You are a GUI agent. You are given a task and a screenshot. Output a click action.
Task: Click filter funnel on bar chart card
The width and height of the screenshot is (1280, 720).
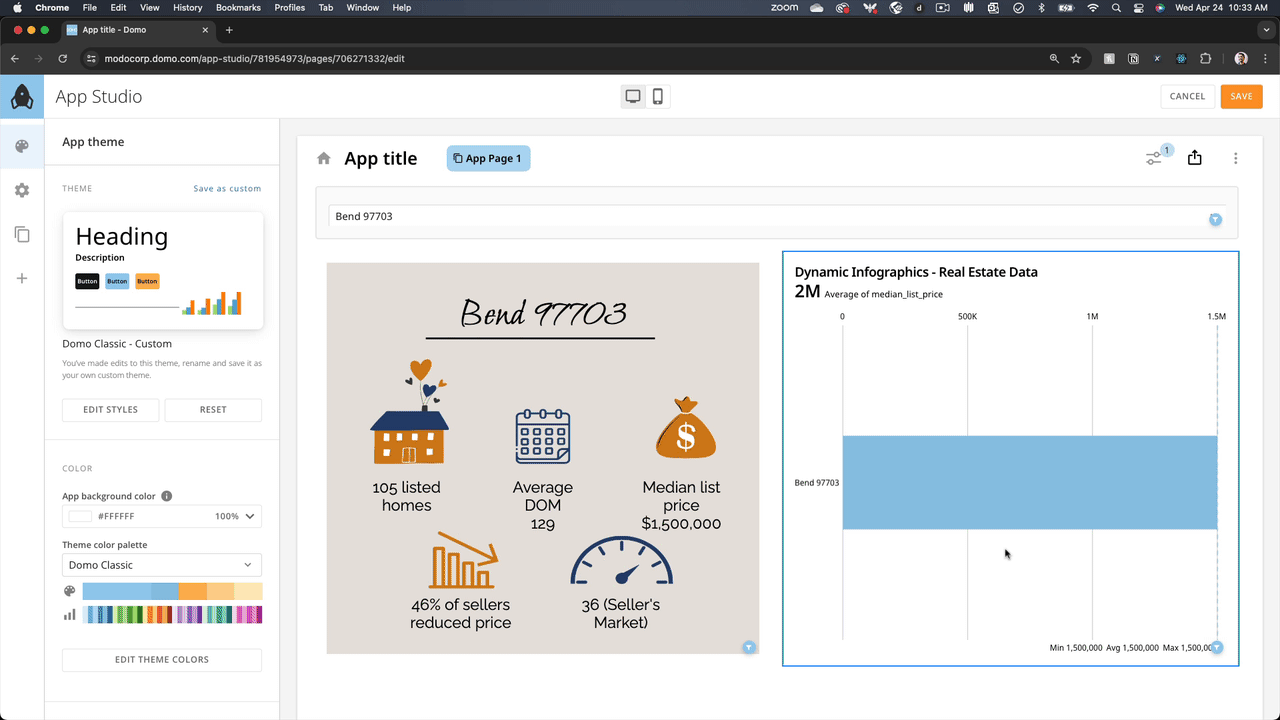click(x=1217, y=647)
